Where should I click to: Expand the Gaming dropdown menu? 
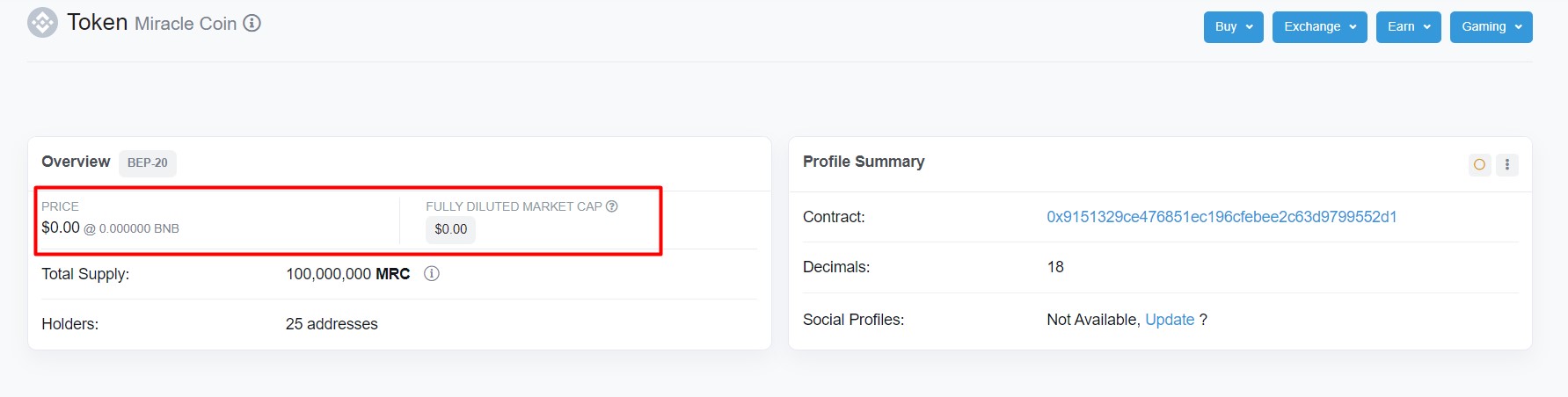[x=1491, y=27]
